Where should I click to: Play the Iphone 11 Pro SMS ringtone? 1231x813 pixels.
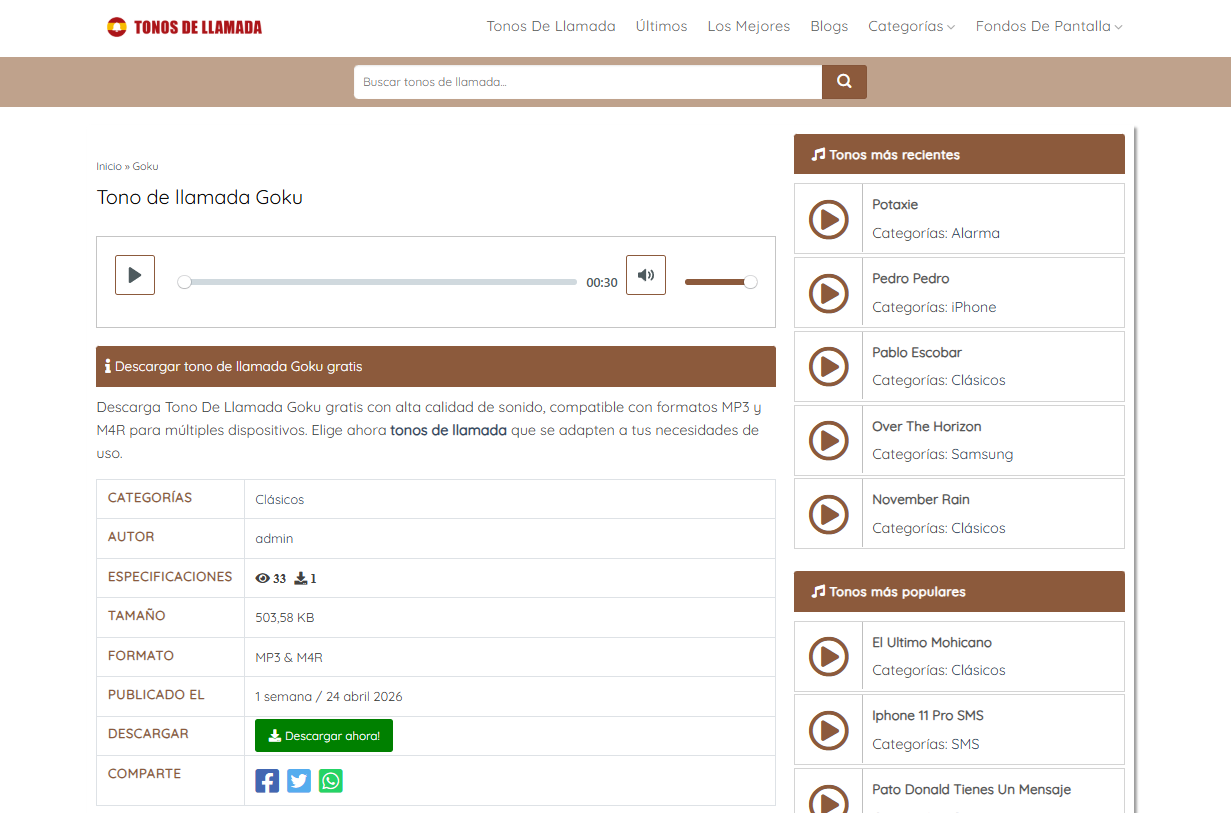(828, 730)
